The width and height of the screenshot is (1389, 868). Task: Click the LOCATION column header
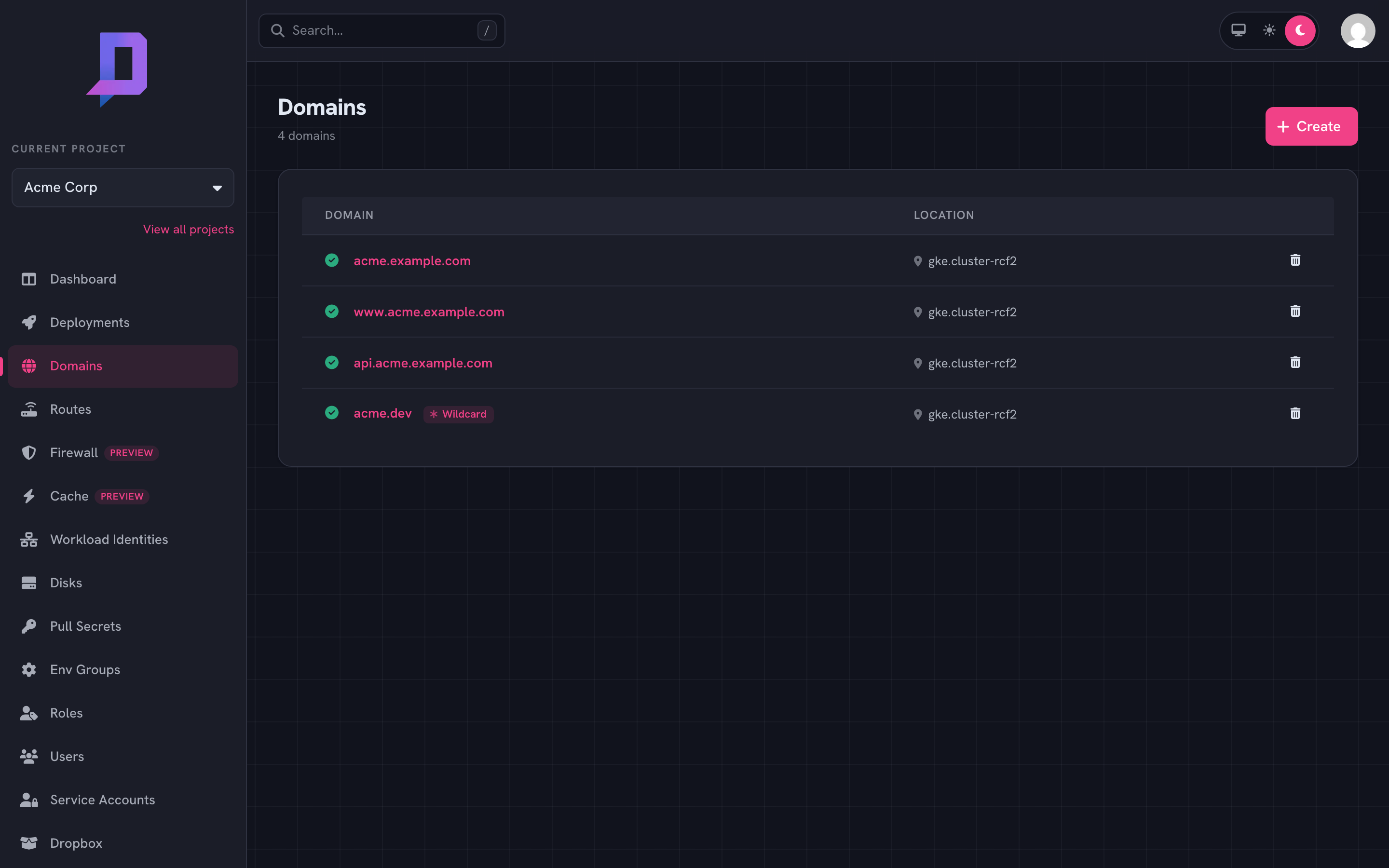tap(943, 215)
